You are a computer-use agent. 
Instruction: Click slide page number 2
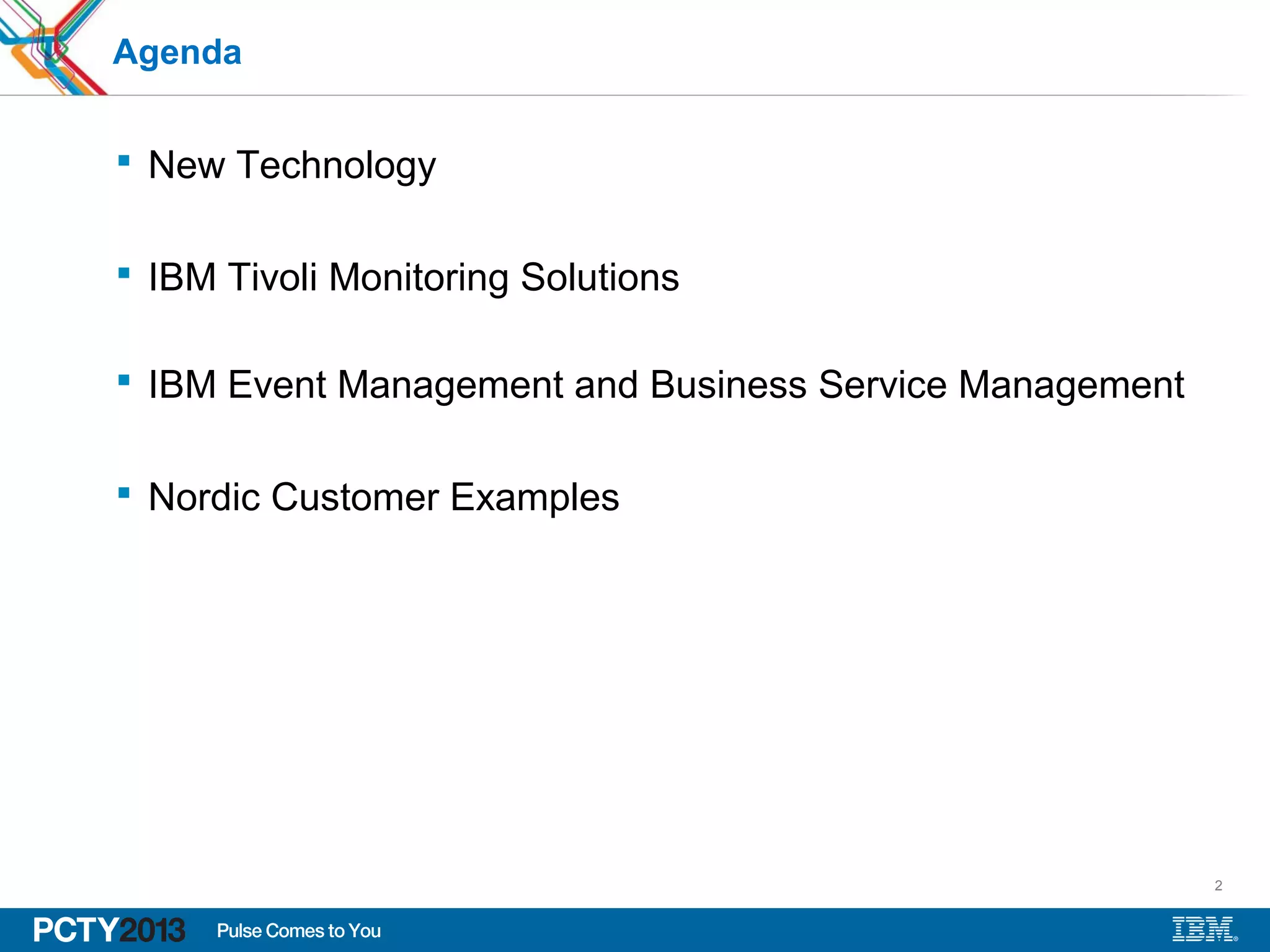[1218, 886]
